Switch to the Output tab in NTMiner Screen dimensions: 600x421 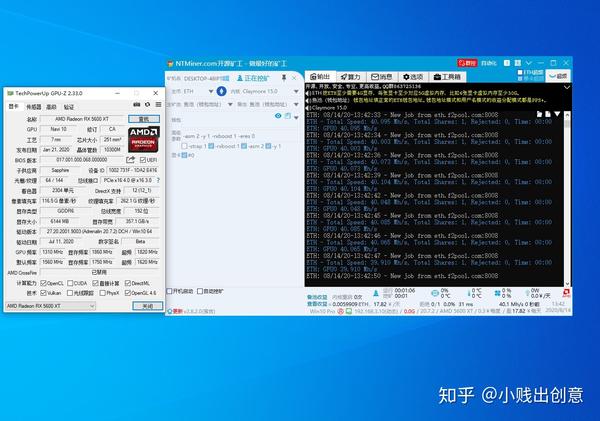point(320,77)
